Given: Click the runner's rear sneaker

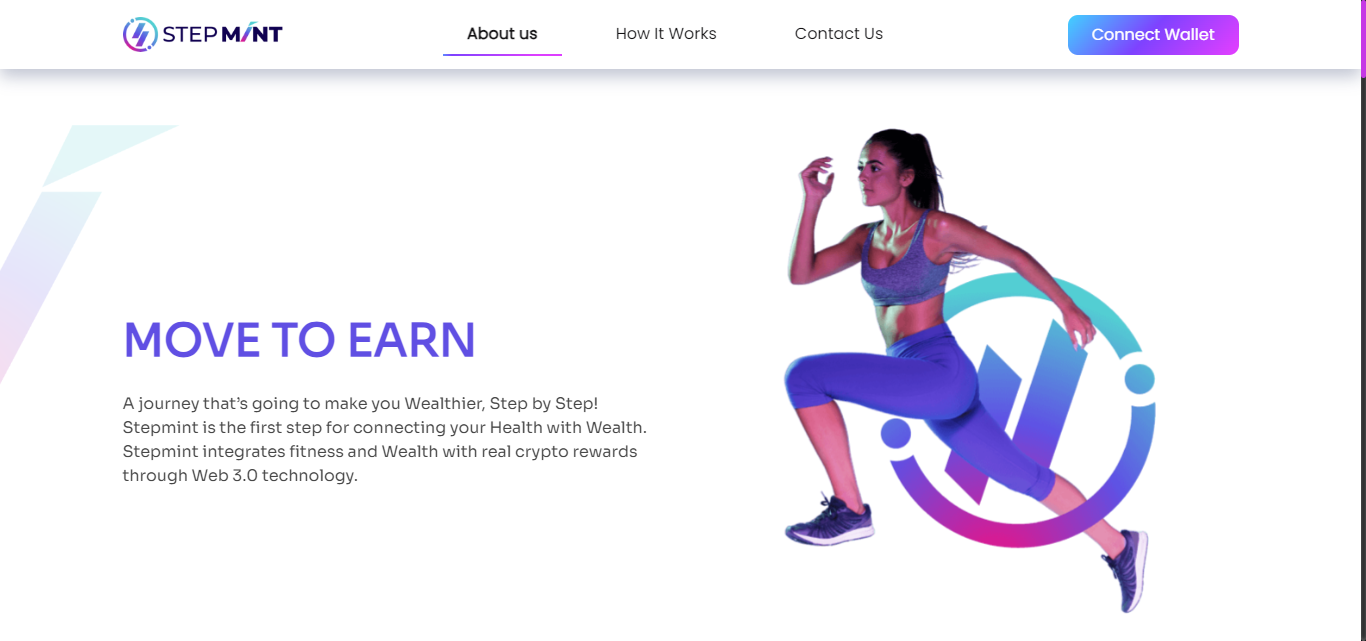Looking at the screenshot, I should pyautogui.click(x=1128, y=570).
